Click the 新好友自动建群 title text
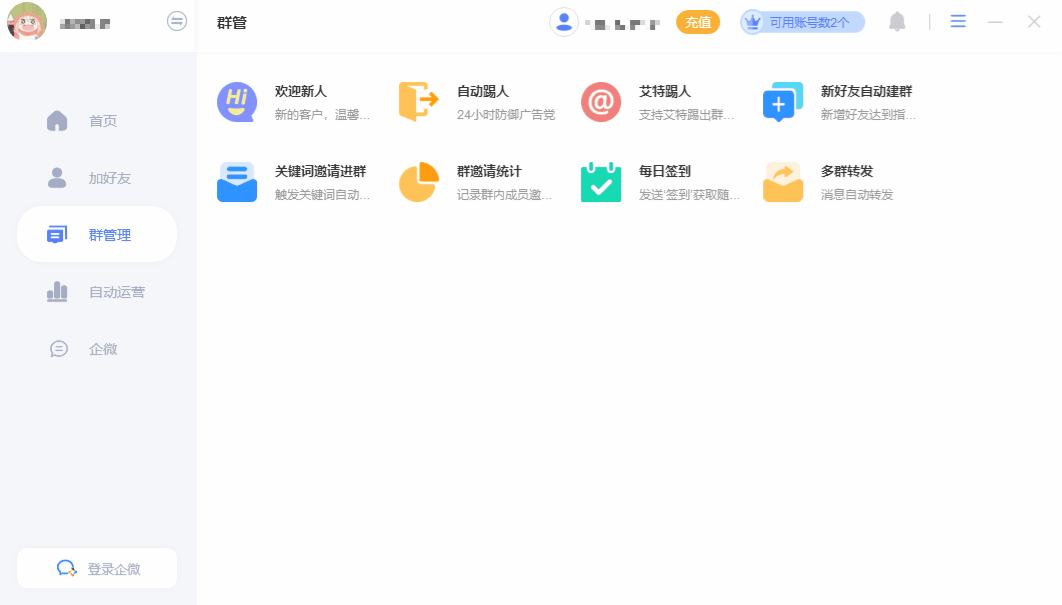1062x605 pixels. click(x=867, y=91)
